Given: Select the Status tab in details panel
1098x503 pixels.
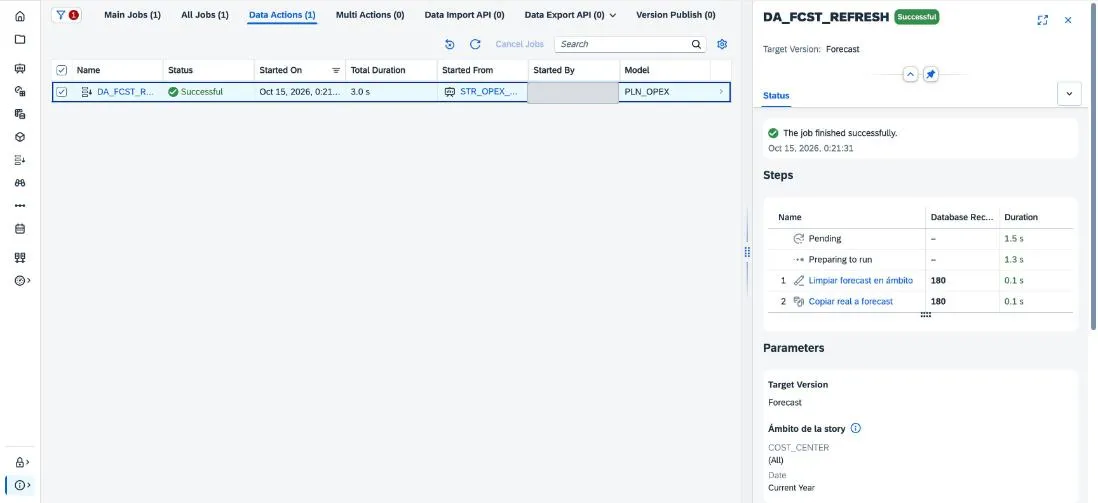Looking at the screenshot, I should (776, 95).
